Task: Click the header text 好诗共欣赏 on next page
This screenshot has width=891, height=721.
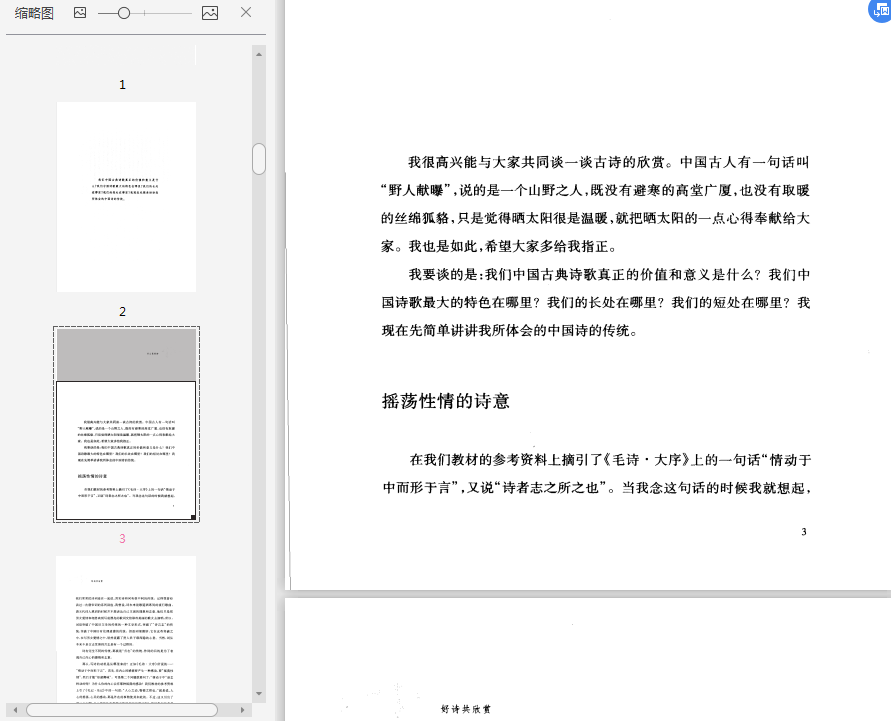Action: coord(465,709)
